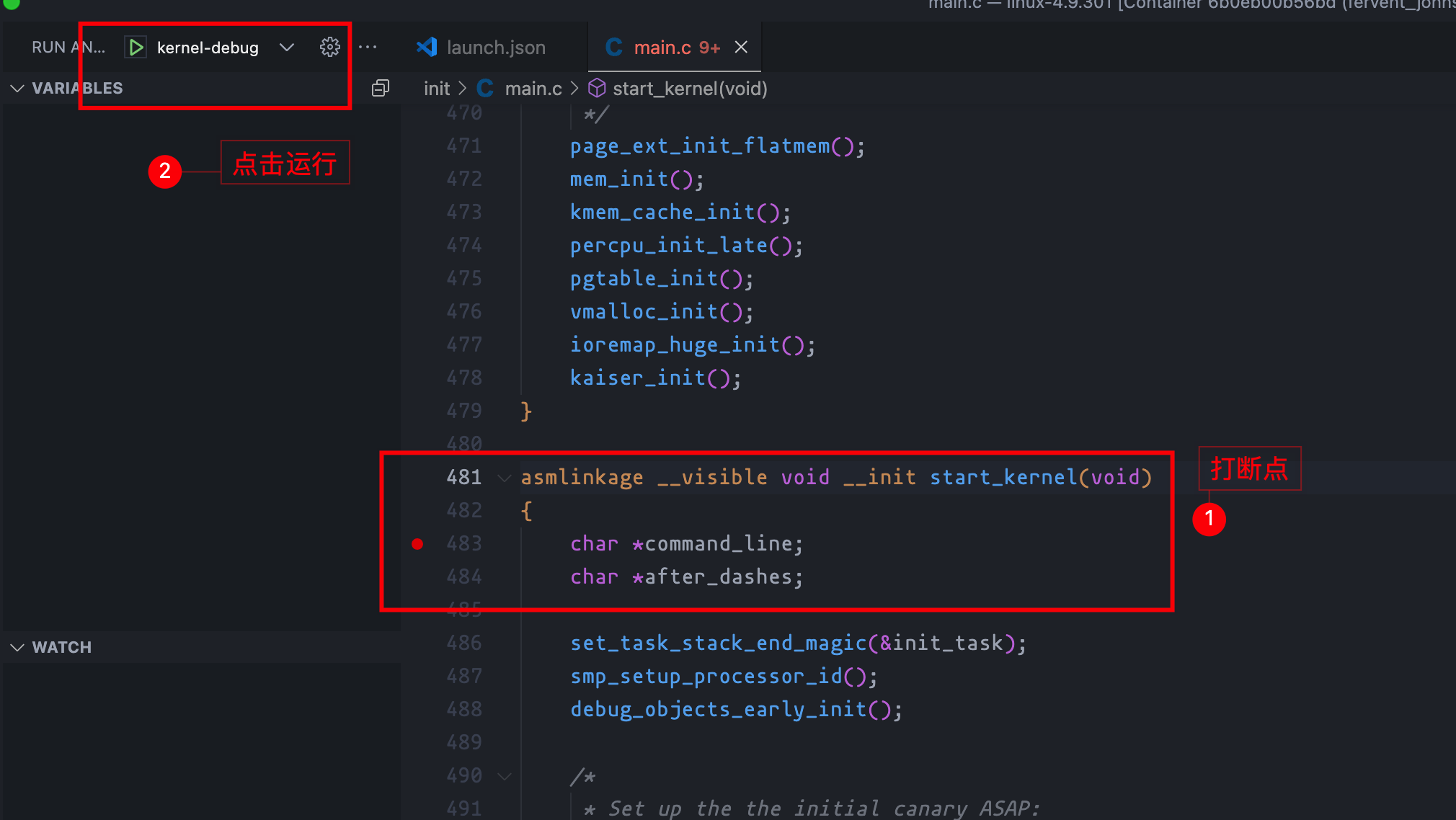
Task: Remove the breakpoint at line 483
Action: (417, 544)
